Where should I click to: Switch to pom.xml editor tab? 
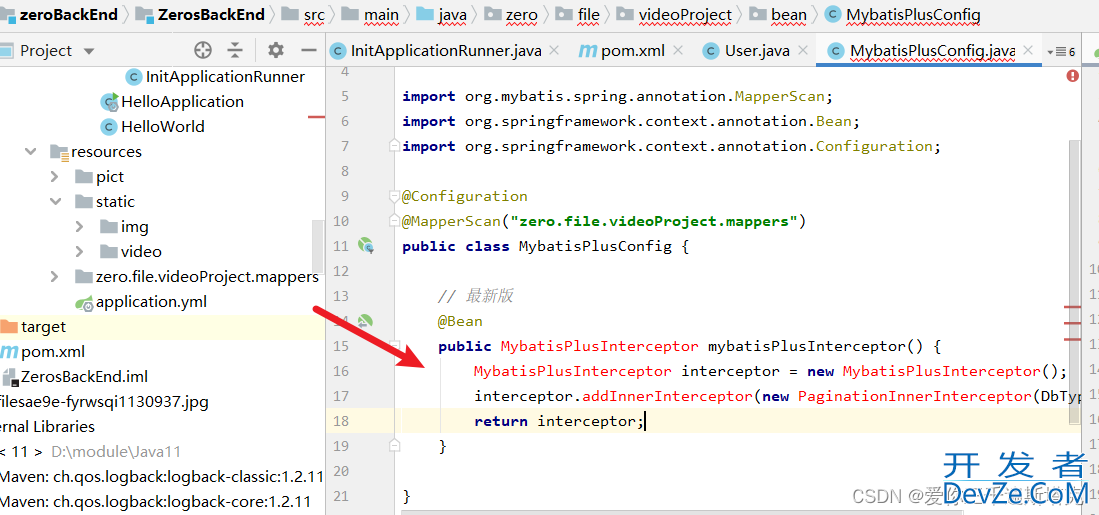coord(634,50)
